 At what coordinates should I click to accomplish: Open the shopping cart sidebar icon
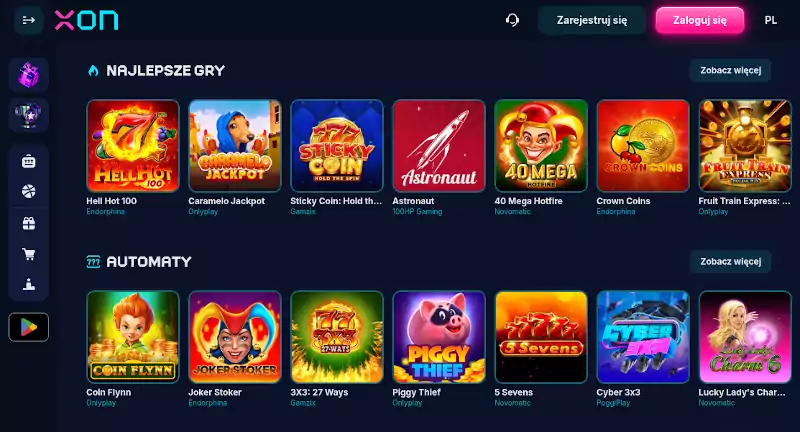tap(29, 253)
